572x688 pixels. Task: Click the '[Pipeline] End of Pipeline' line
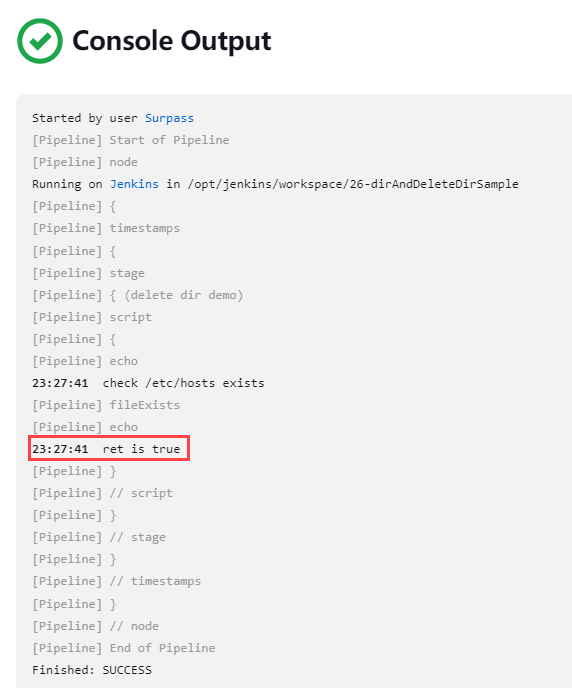[124, 648]
